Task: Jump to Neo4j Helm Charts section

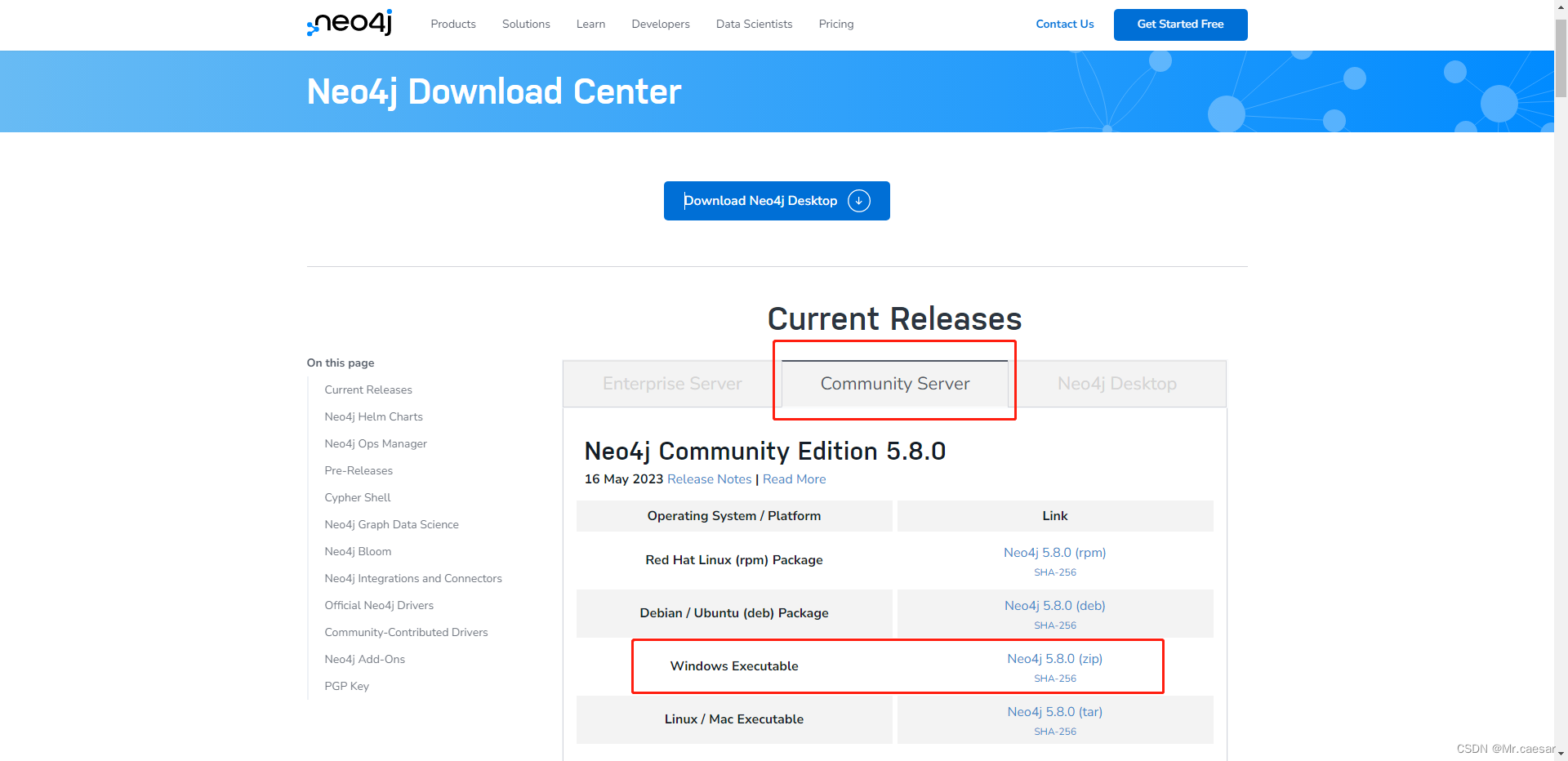Action: click(373, 417)
